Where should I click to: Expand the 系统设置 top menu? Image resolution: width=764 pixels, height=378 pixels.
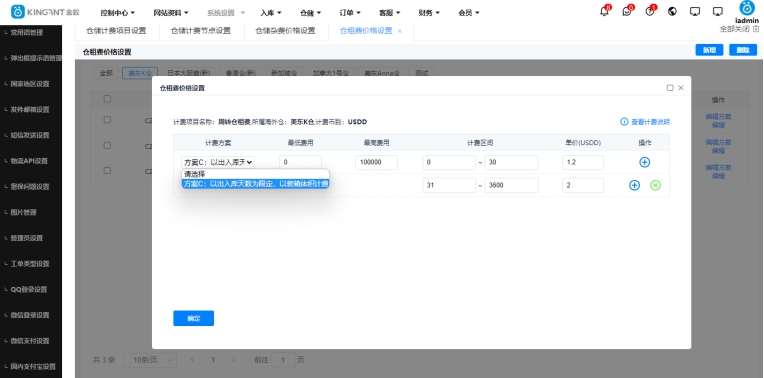tap(226, 13)
